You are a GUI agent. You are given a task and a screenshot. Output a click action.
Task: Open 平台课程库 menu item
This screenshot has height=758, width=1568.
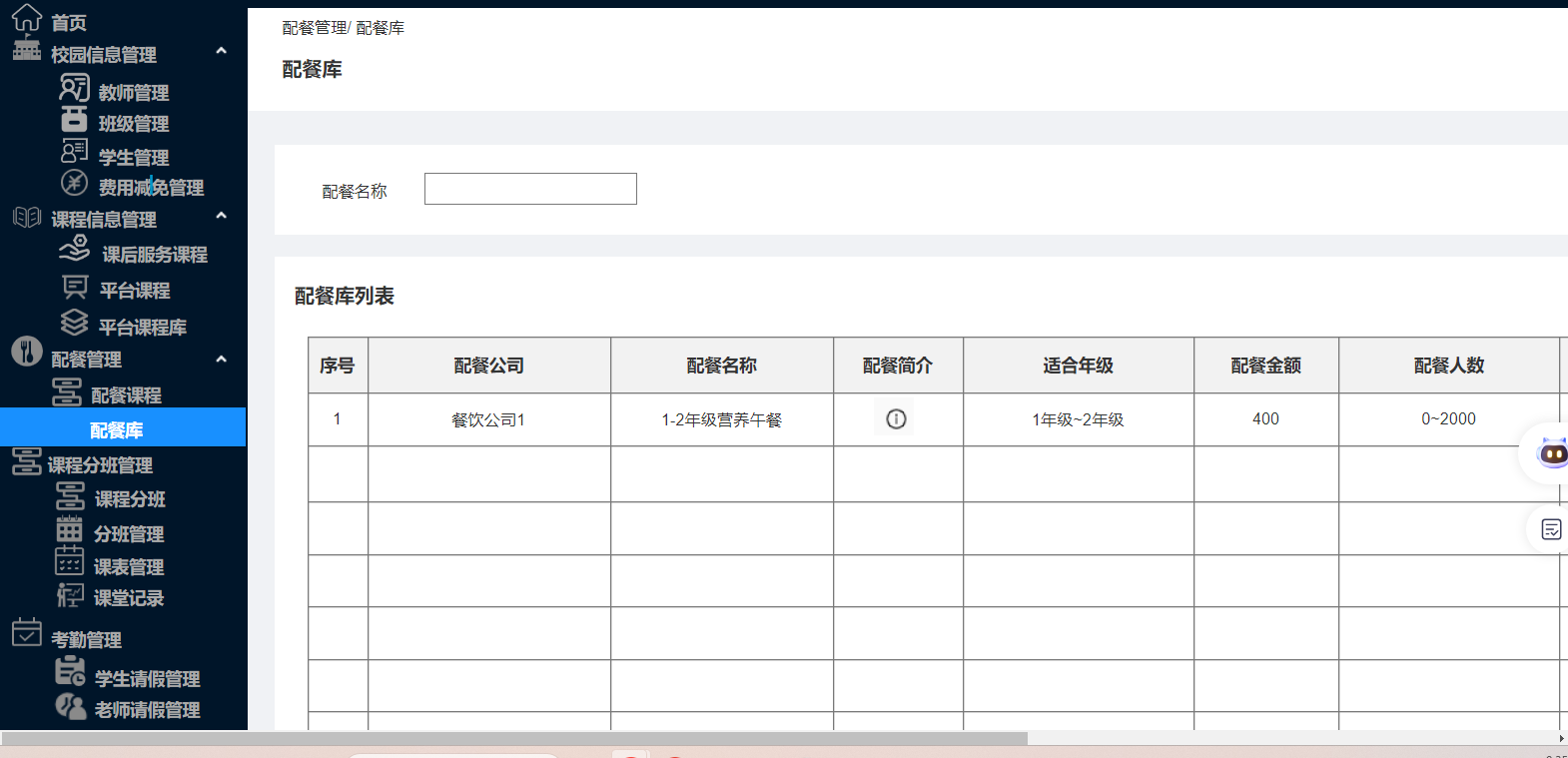click(143, 328)
